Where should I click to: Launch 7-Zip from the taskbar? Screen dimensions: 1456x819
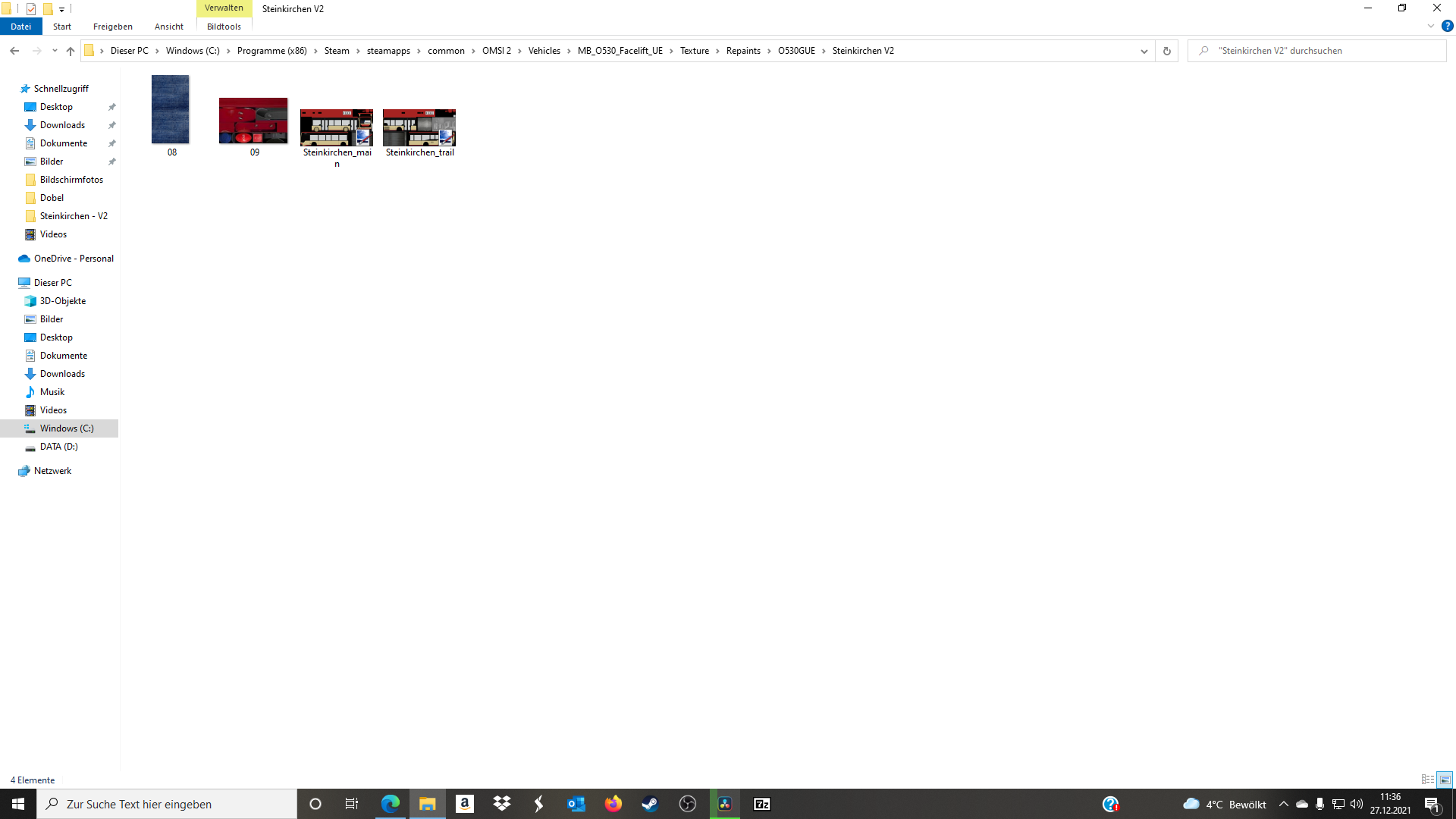point(761,804)
